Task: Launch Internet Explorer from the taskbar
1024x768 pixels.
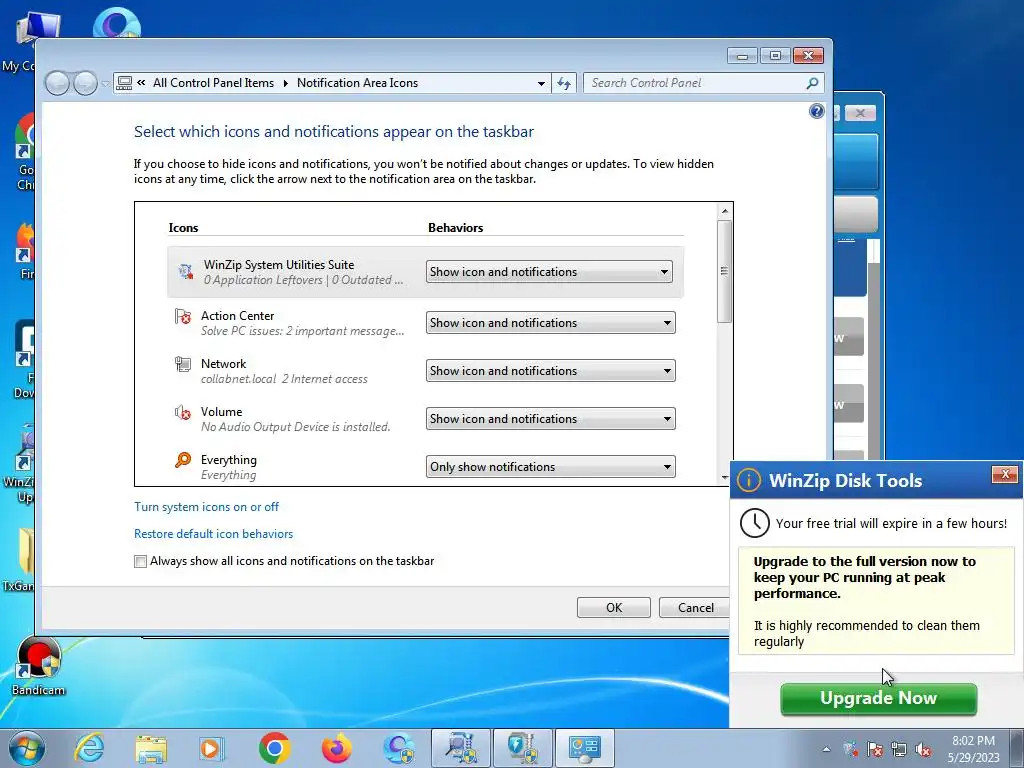Action: (x=88, y=748)
